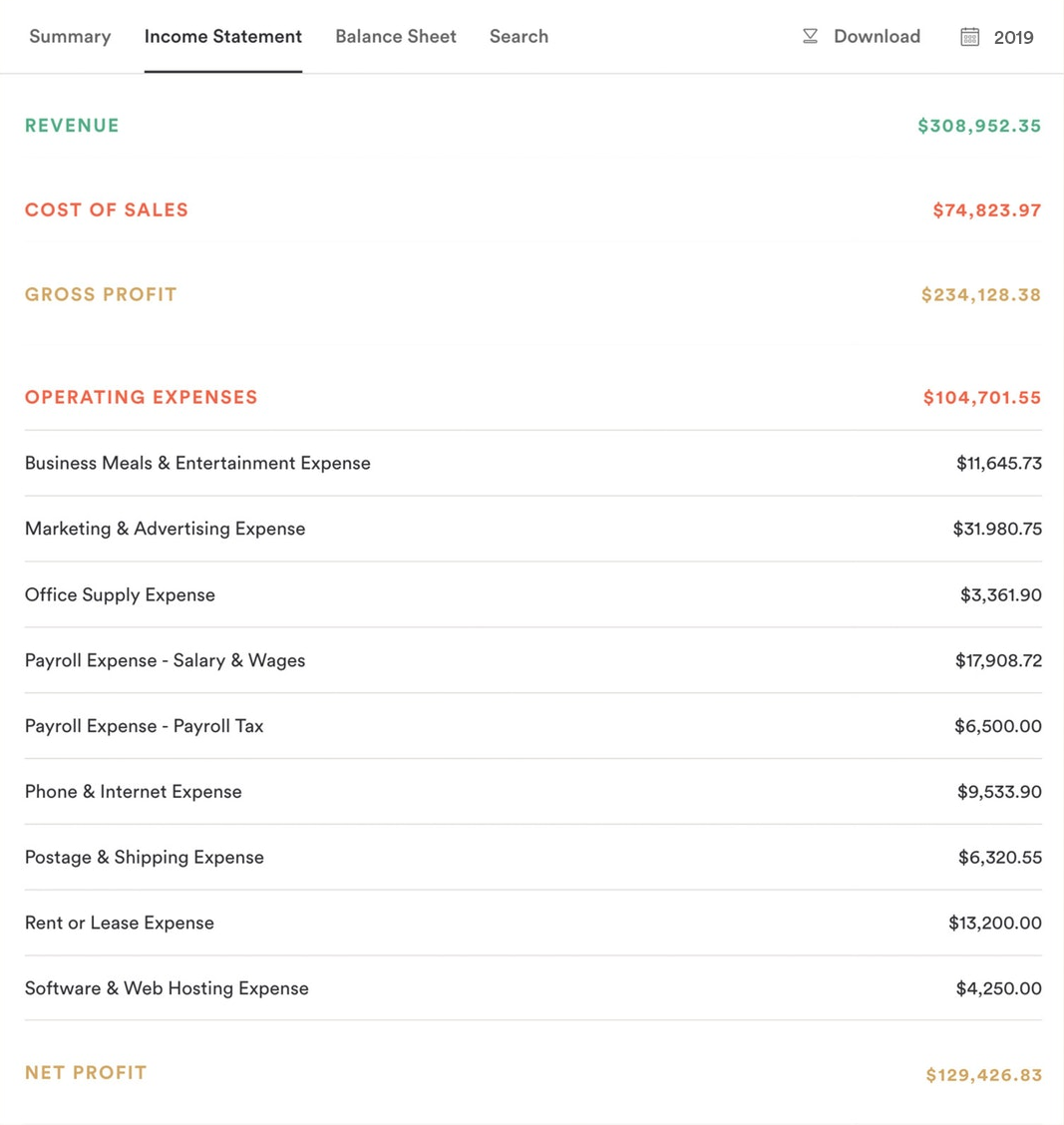Click the Office Supply Expense row
The image size is (1064, 1125).
click(120, 594)
